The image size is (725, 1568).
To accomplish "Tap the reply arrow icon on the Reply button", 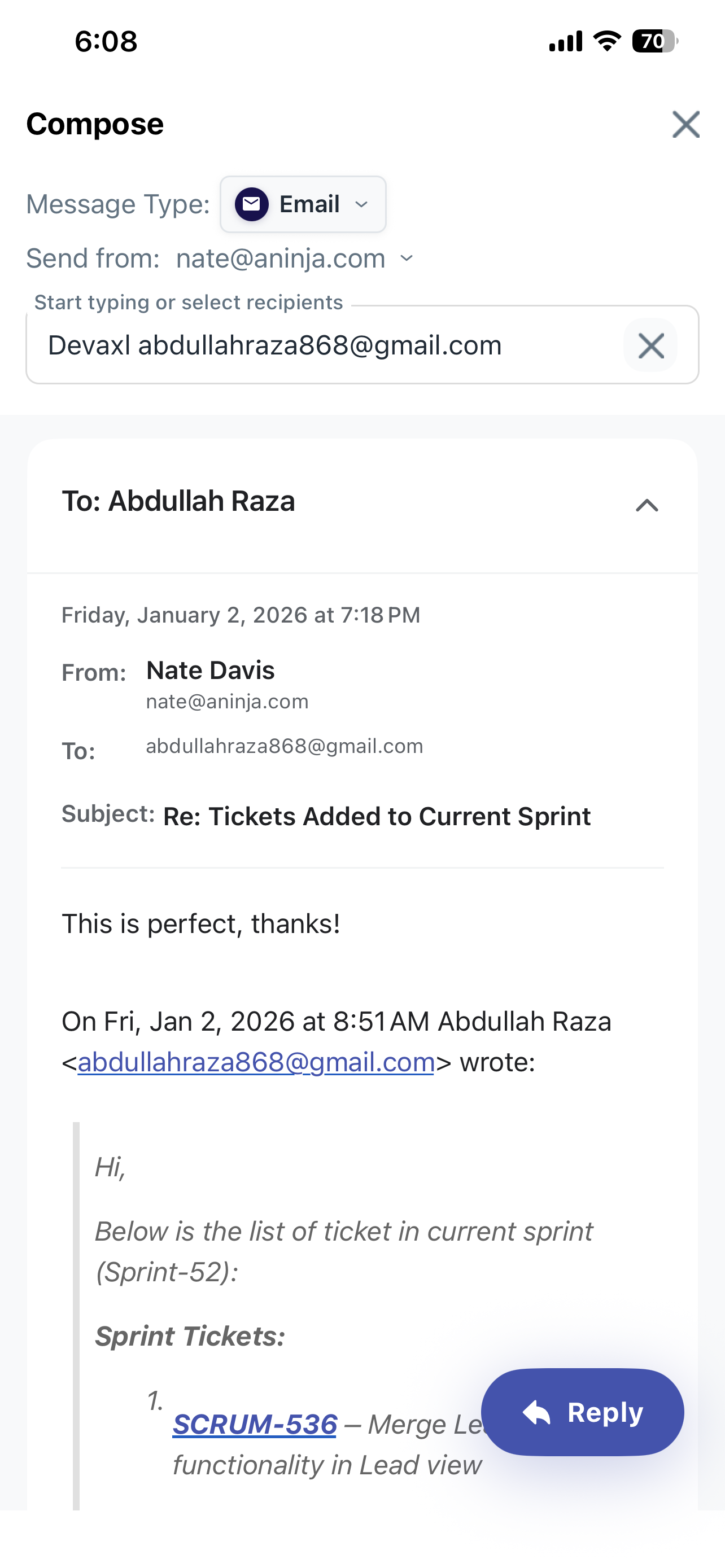I will click(536, 1412).
